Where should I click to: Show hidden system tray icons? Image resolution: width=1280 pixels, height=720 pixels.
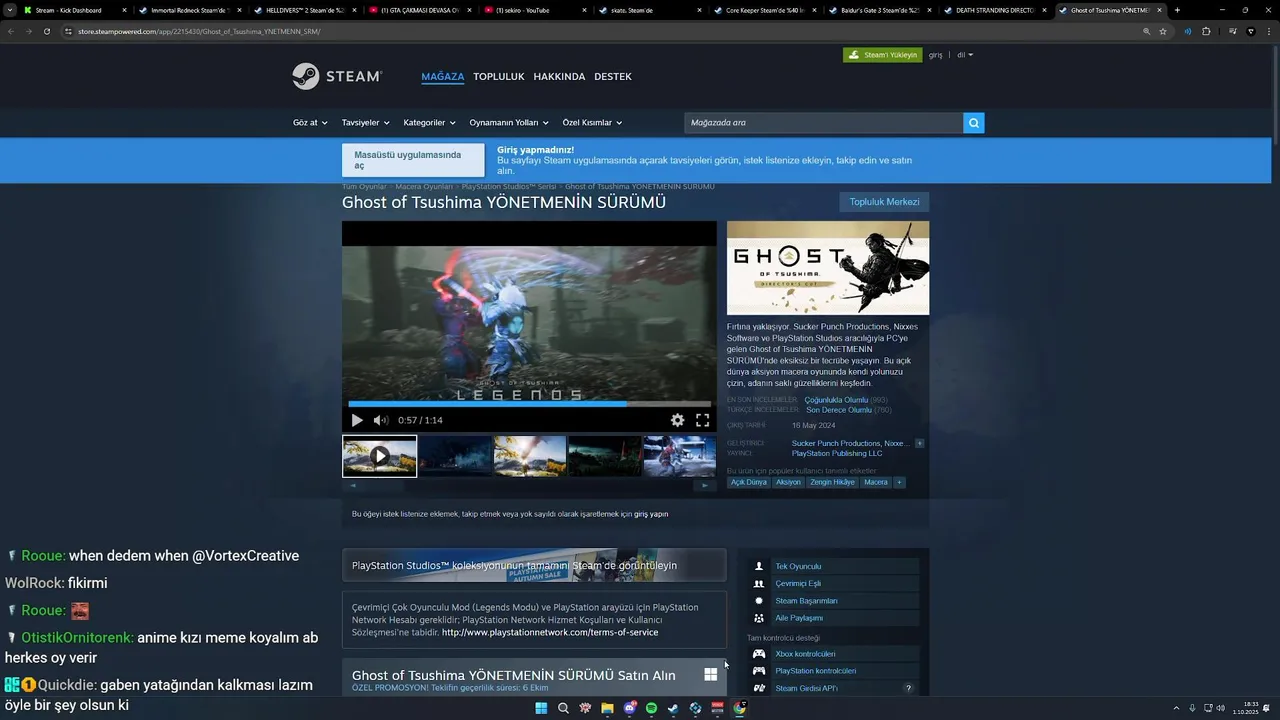coord(1176,708)
